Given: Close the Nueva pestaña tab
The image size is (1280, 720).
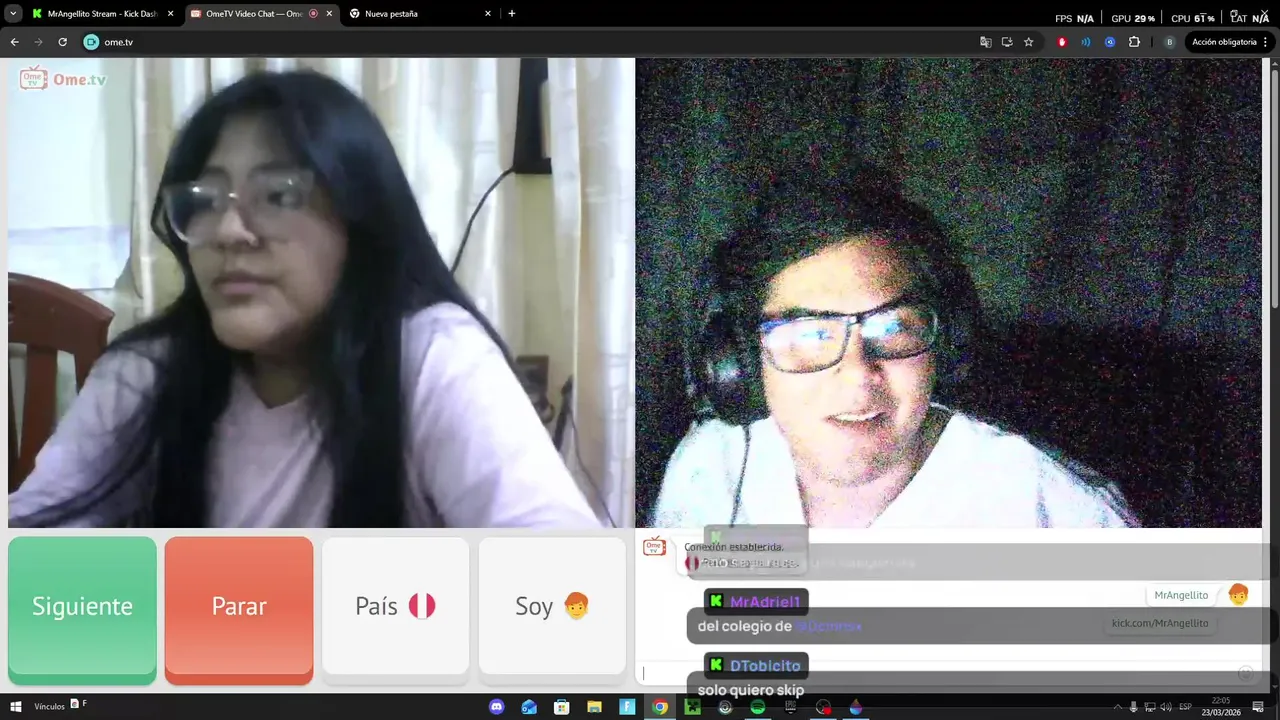Looking at the screenshot, I should (x=488, y=14).
